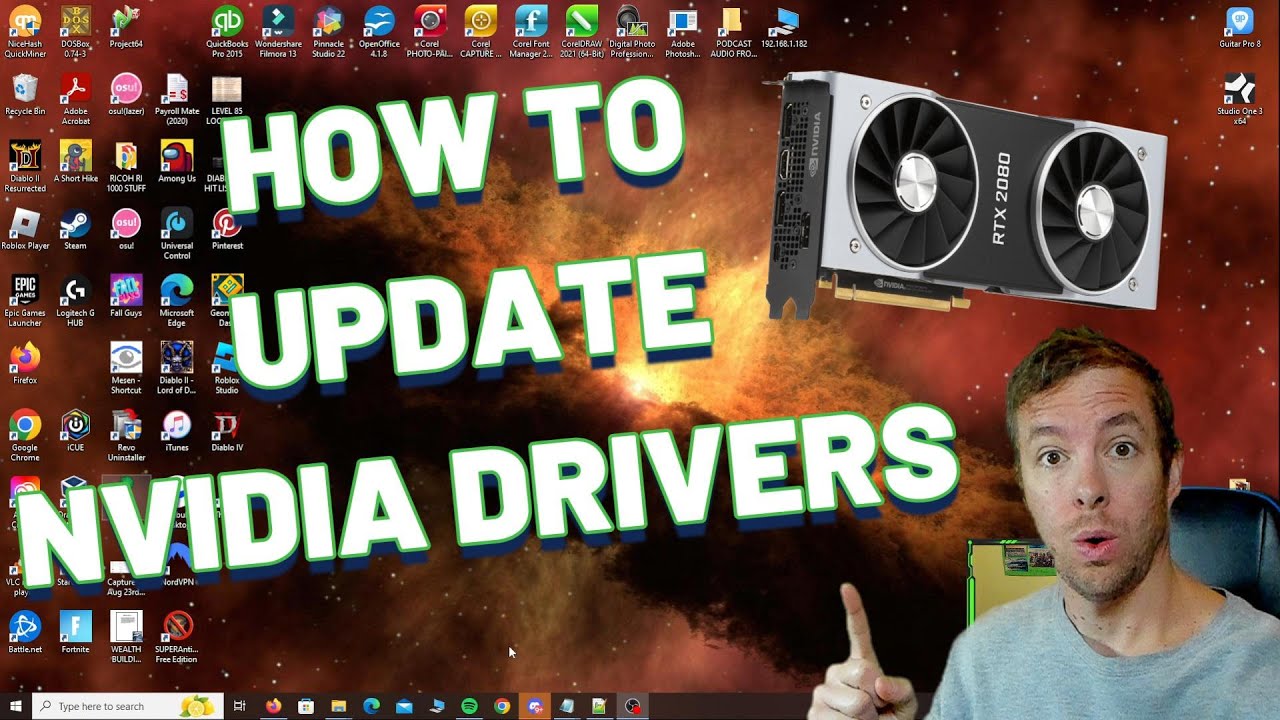Click the taskbar app with 9+ badge

click(x=535, y=706)
